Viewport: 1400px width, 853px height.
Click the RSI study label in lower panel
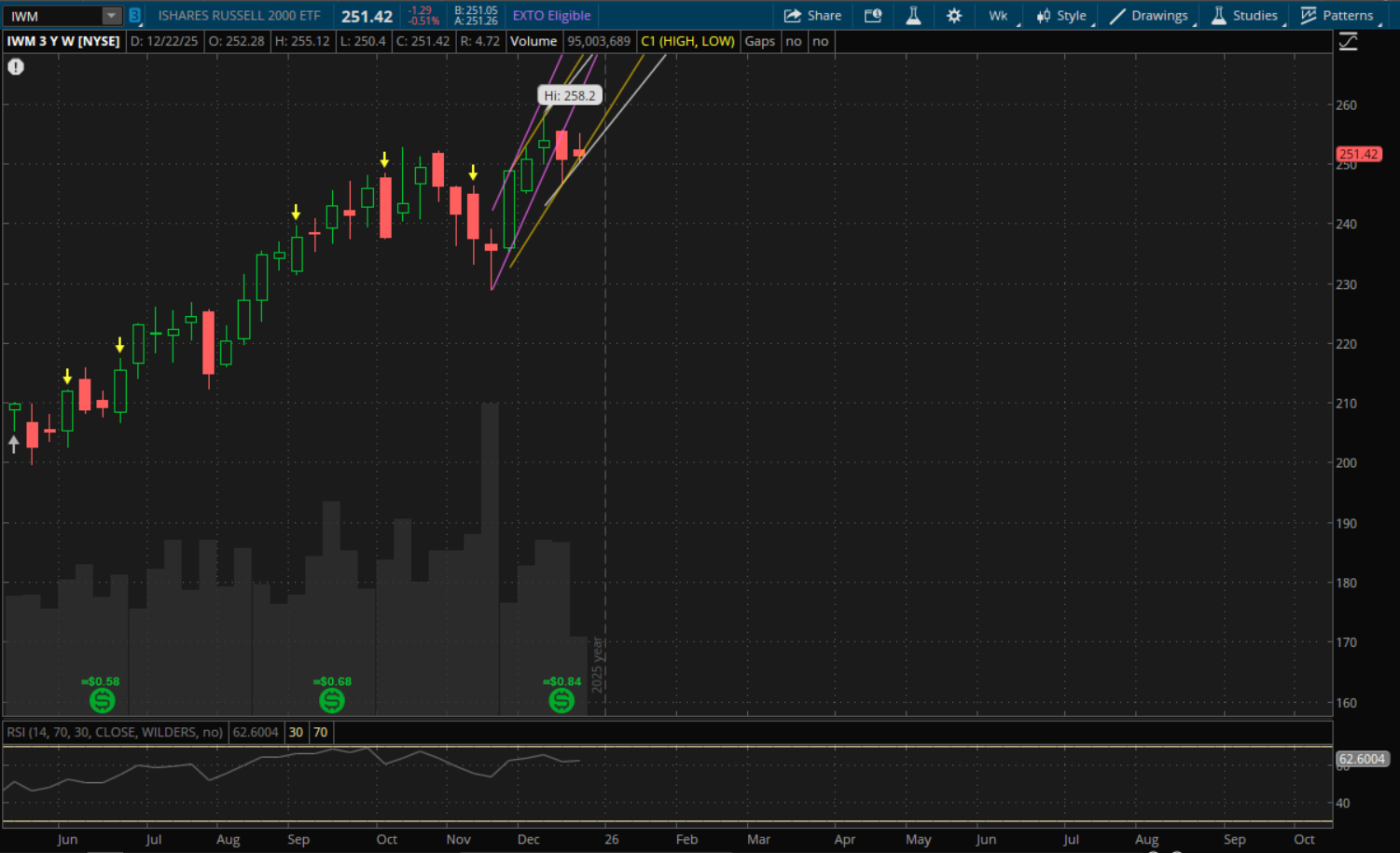115,733
